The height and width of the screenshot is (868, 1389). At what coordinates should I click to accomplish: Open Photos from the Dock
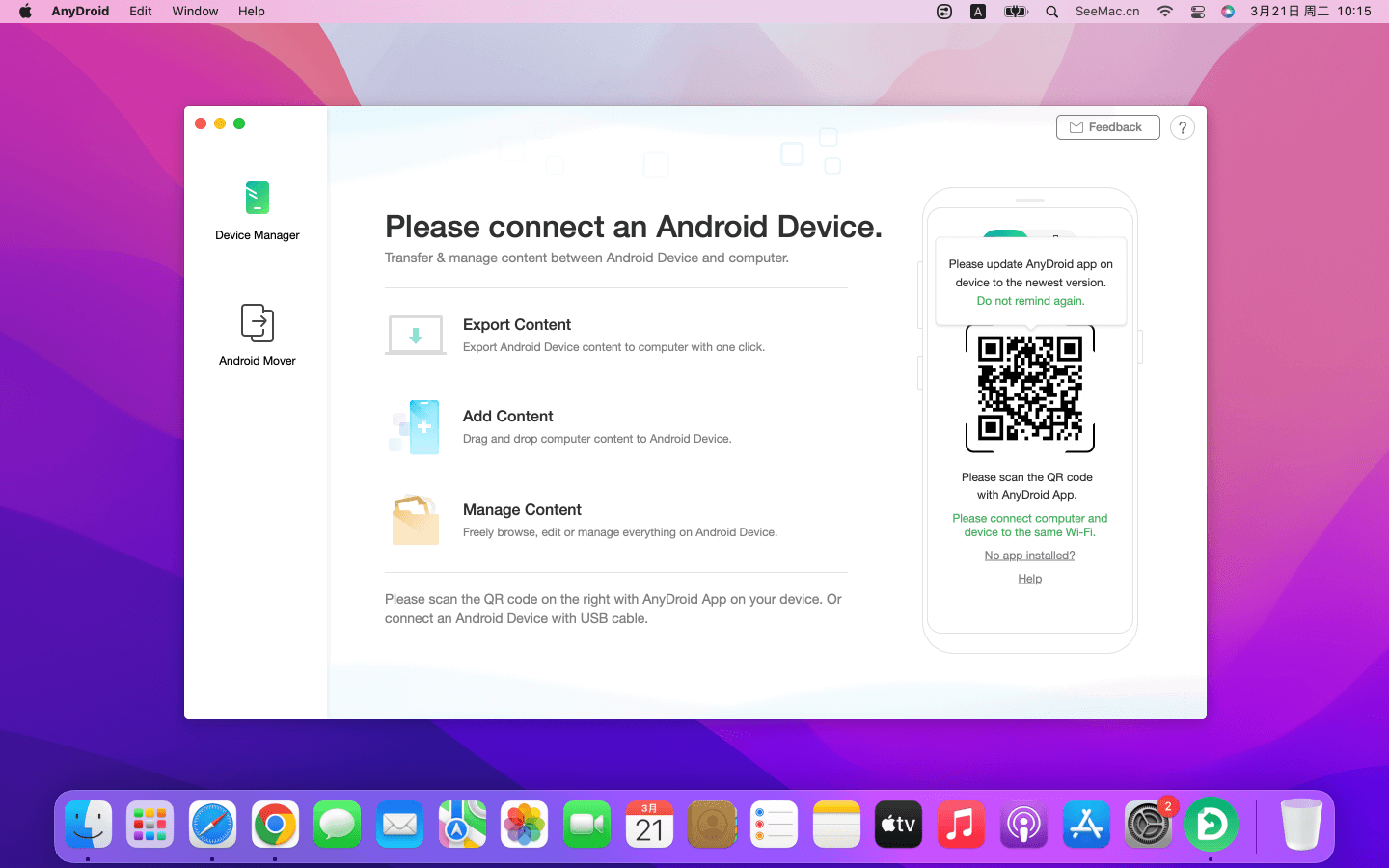tap(525, 825)
